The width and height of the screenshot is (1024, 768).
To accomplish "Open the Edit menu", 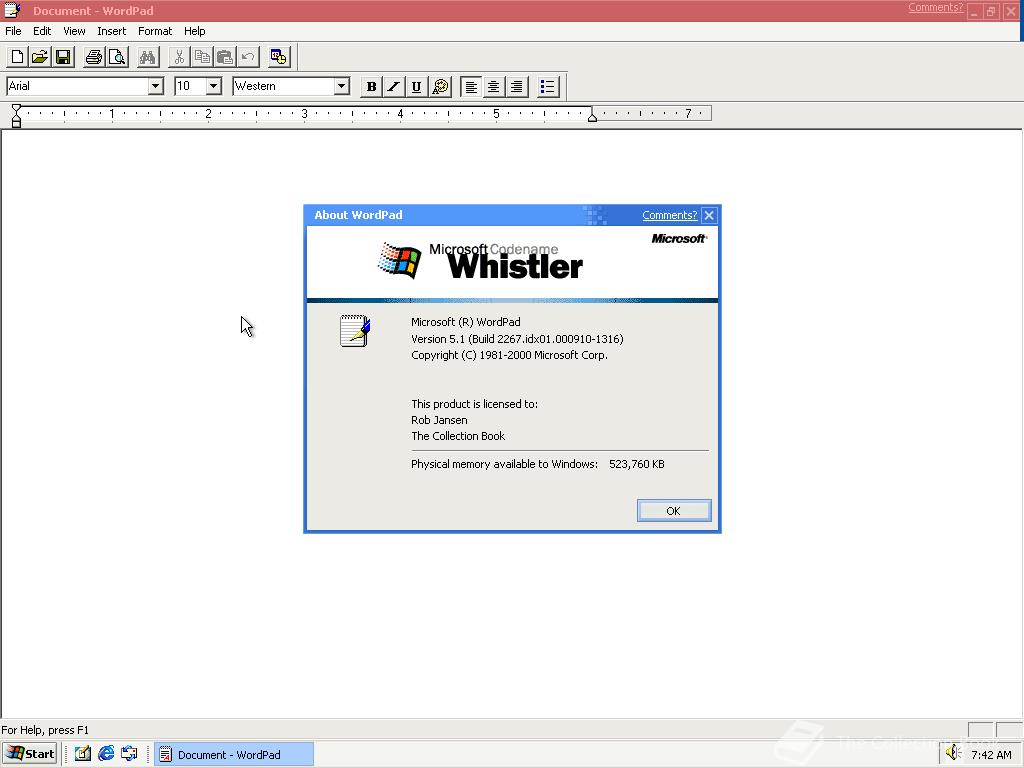I will tap(42, 31).
